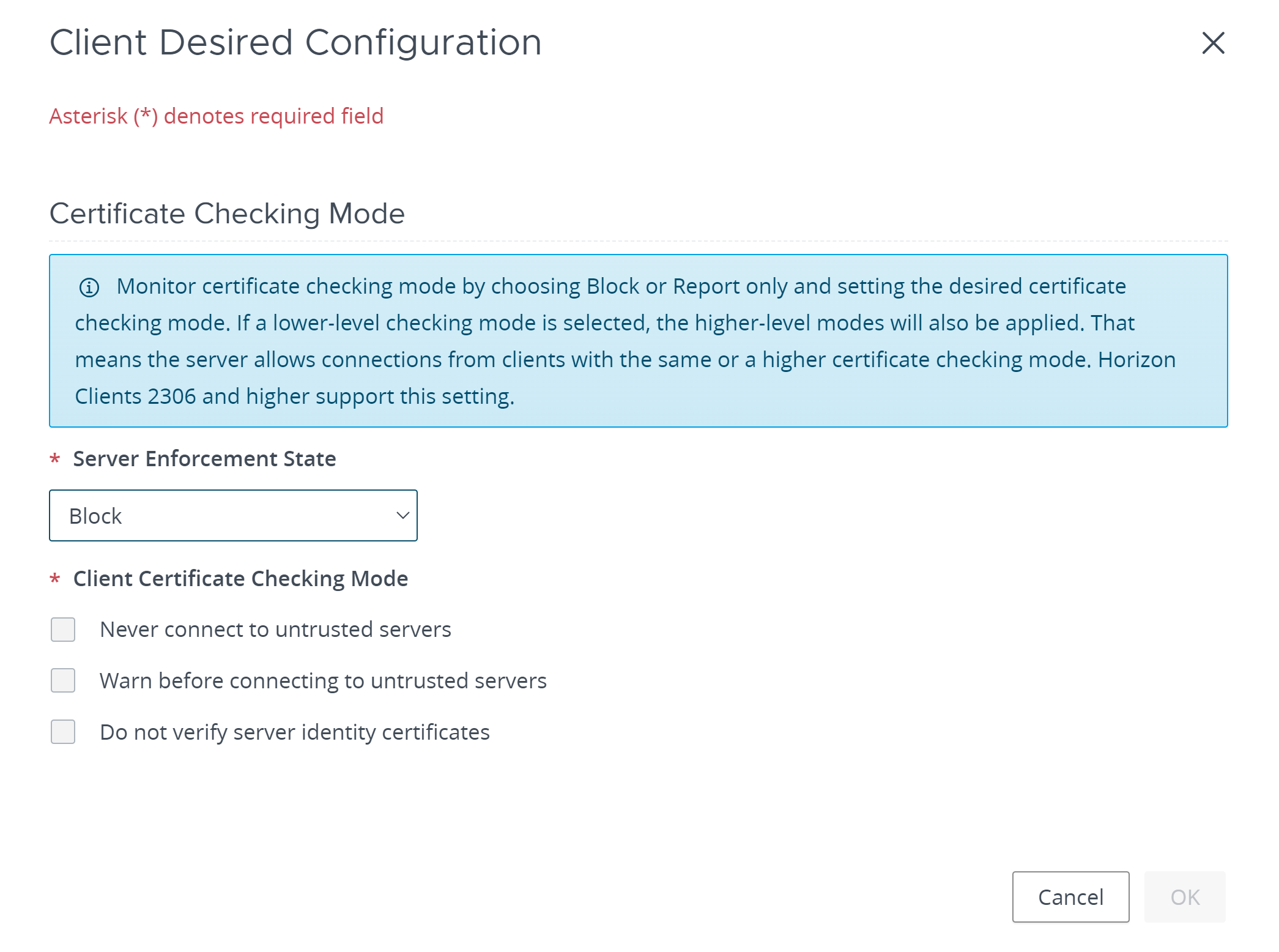Click 'Do not verify server identity certificates' label
This screenshot has width=1279, height=952.
coord(295,732)
